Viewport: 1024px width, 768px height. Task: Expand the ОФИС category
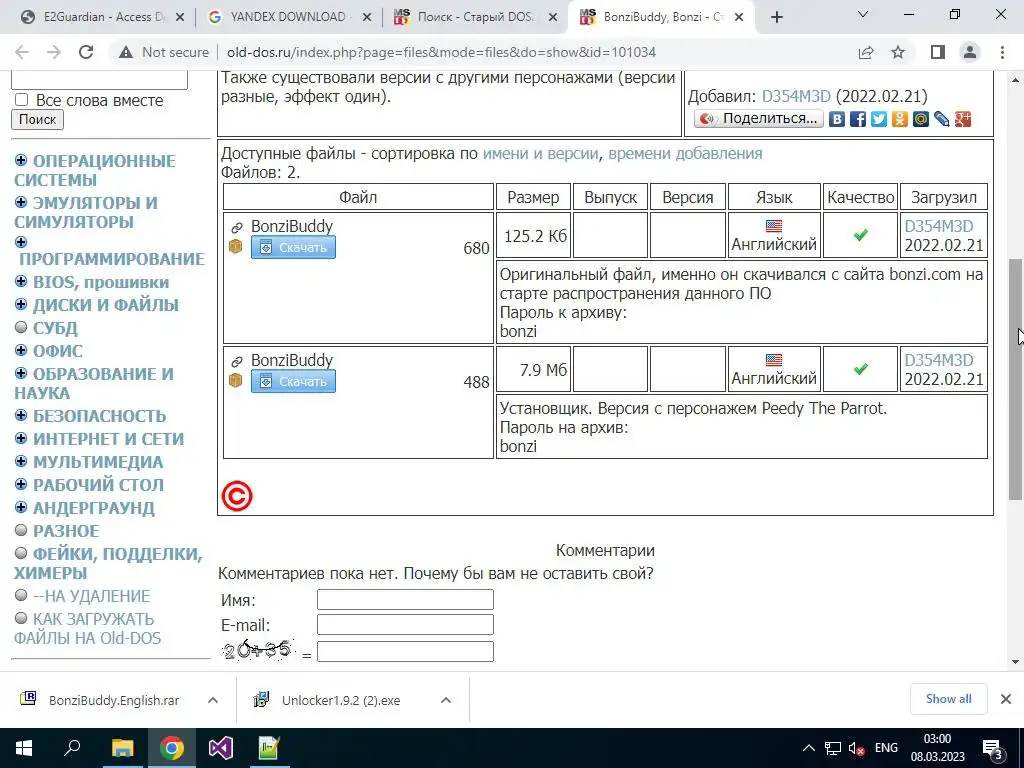coord(21,350)
